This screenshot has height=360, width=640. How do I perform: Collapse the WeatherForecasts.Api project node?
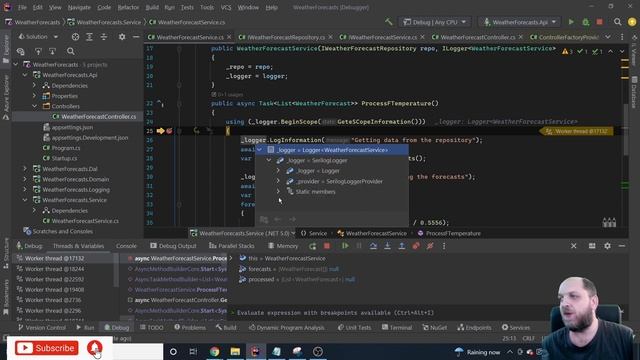tap(25, 75)
